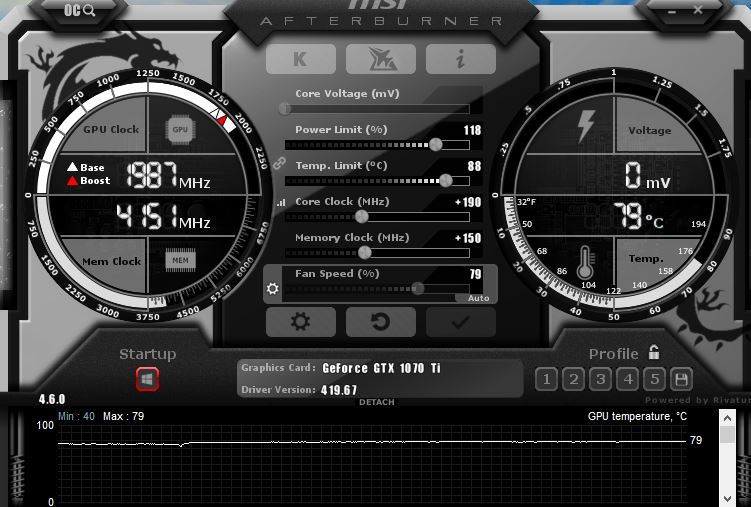751x507 pixels.
Task: Click the GPU temperature graph label
Action: (x=637, y=416)
